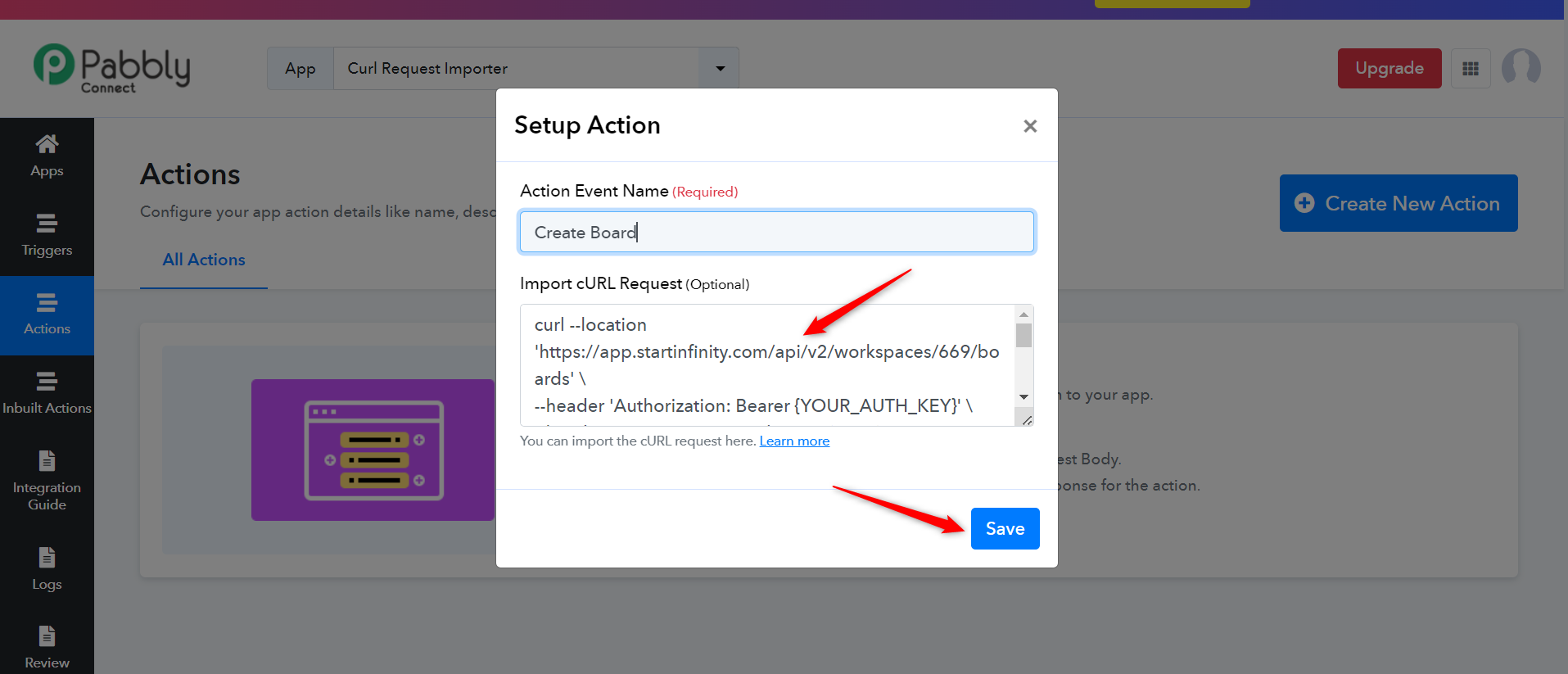Screen dimensions: 1568x674
Task: Close the Setup Action dialog
Action: click(x=1030, y=126)
